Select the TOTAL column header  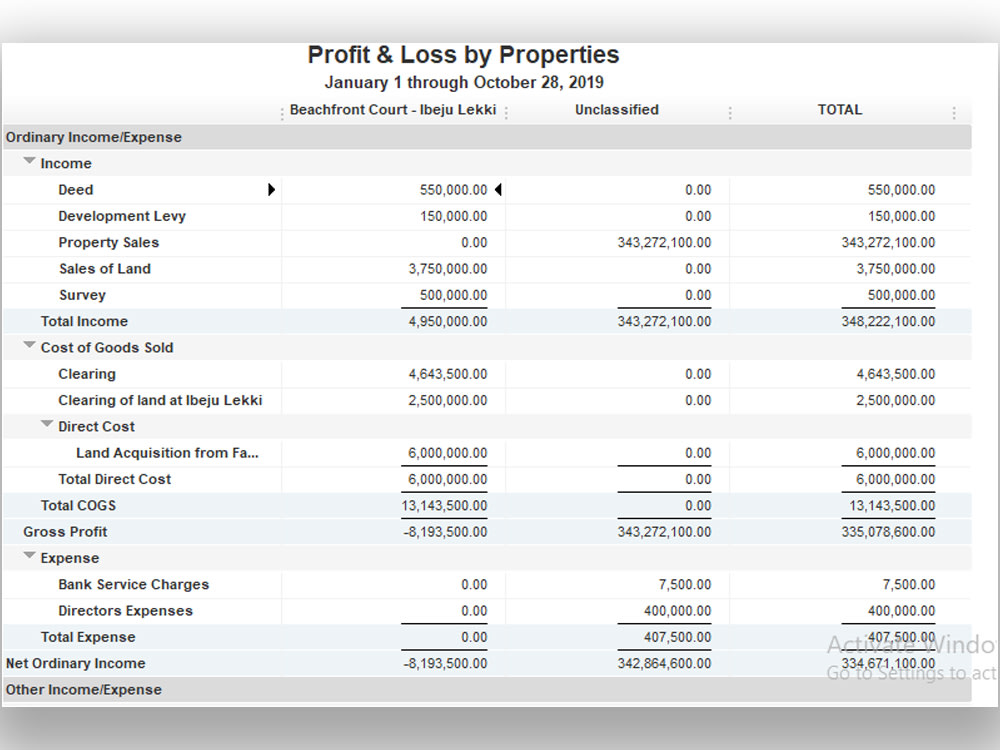point(840,110)
